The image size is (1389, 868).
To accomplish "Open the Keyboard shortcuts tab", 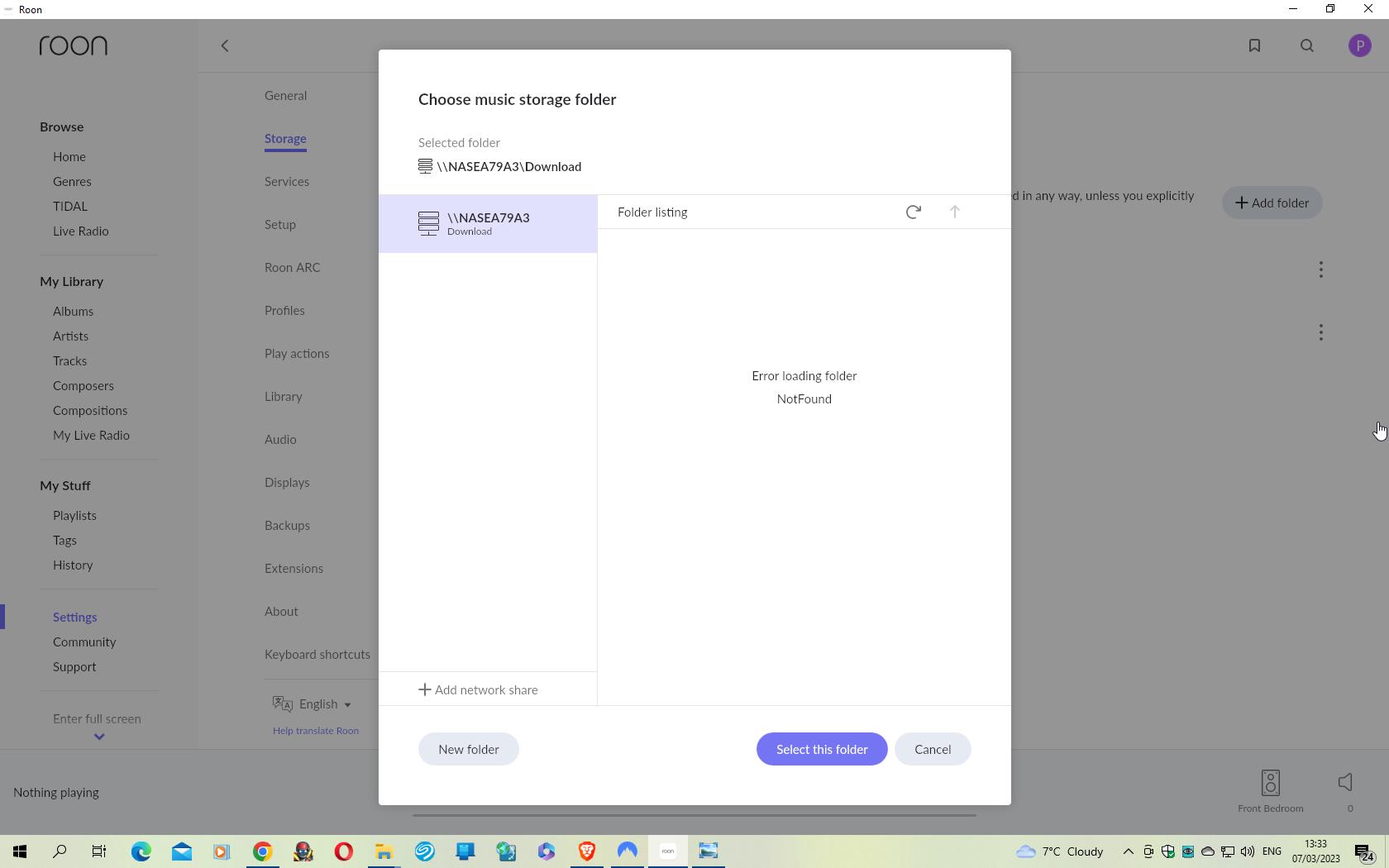I will pos(317,654).
